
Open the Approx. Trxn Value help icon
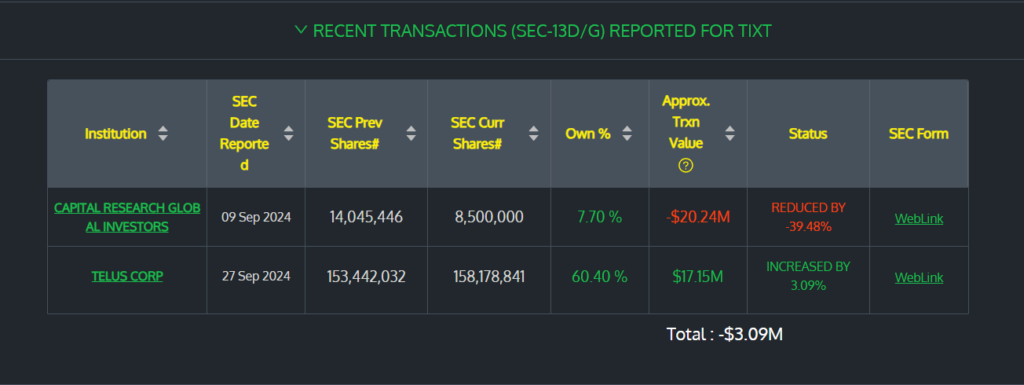(x=686, y=166)
